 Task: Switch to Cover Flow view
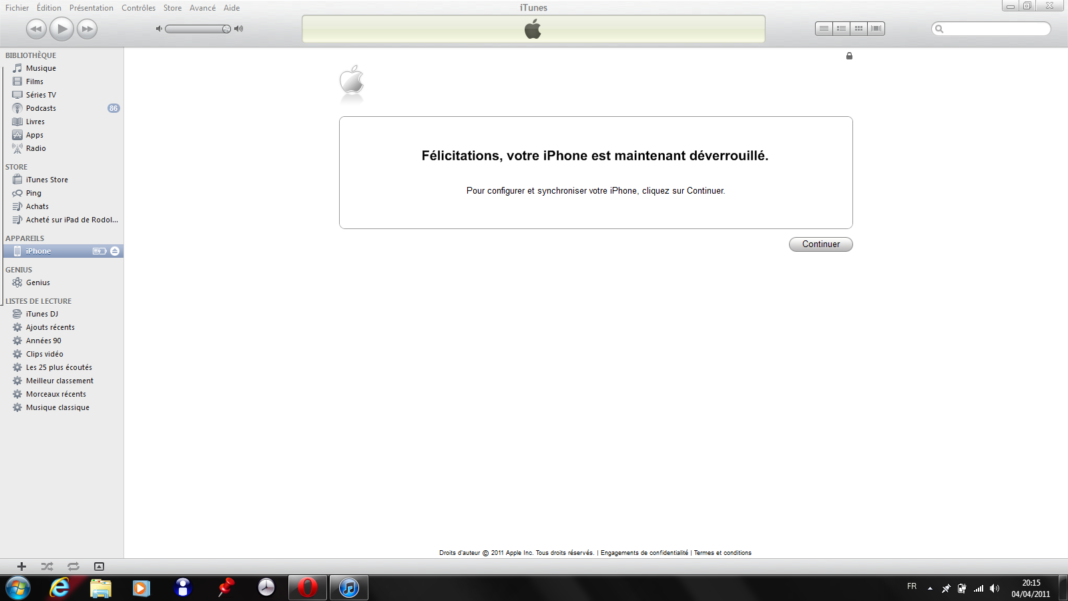point(876,29)
